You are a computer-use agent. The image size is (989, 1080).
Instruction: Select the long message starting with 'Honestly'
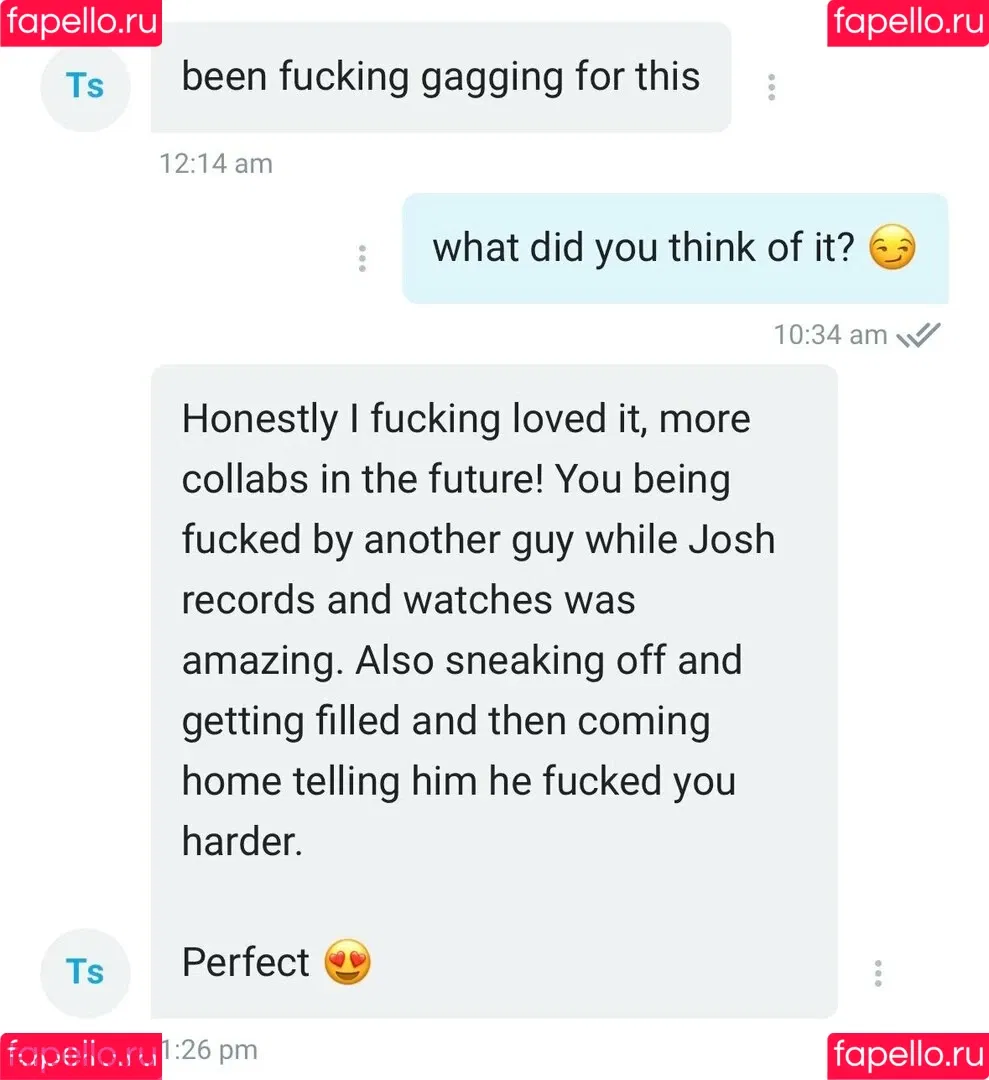[494, 692]
